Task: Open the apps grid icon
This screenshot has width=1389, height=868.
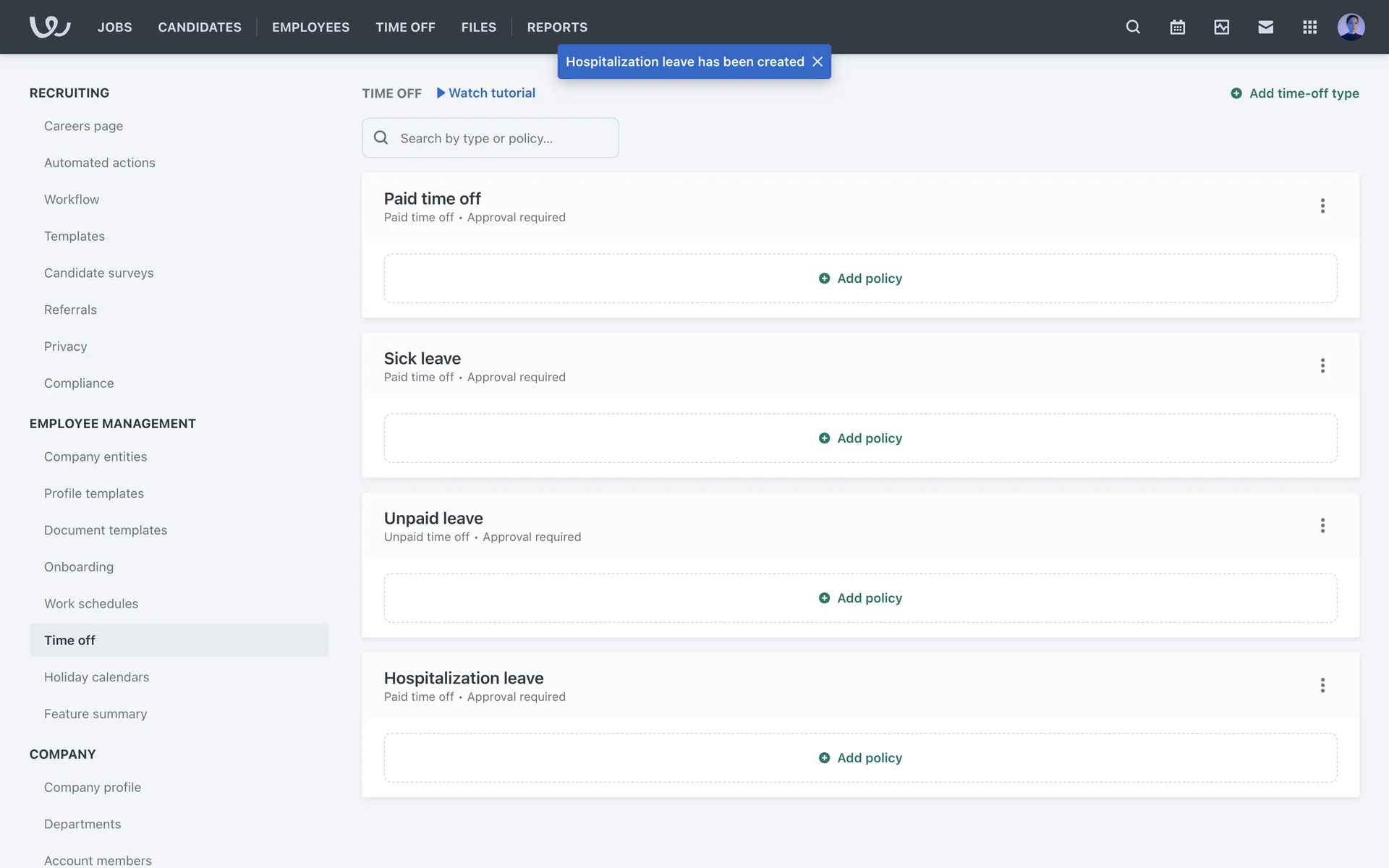Action: (1309, 27)
